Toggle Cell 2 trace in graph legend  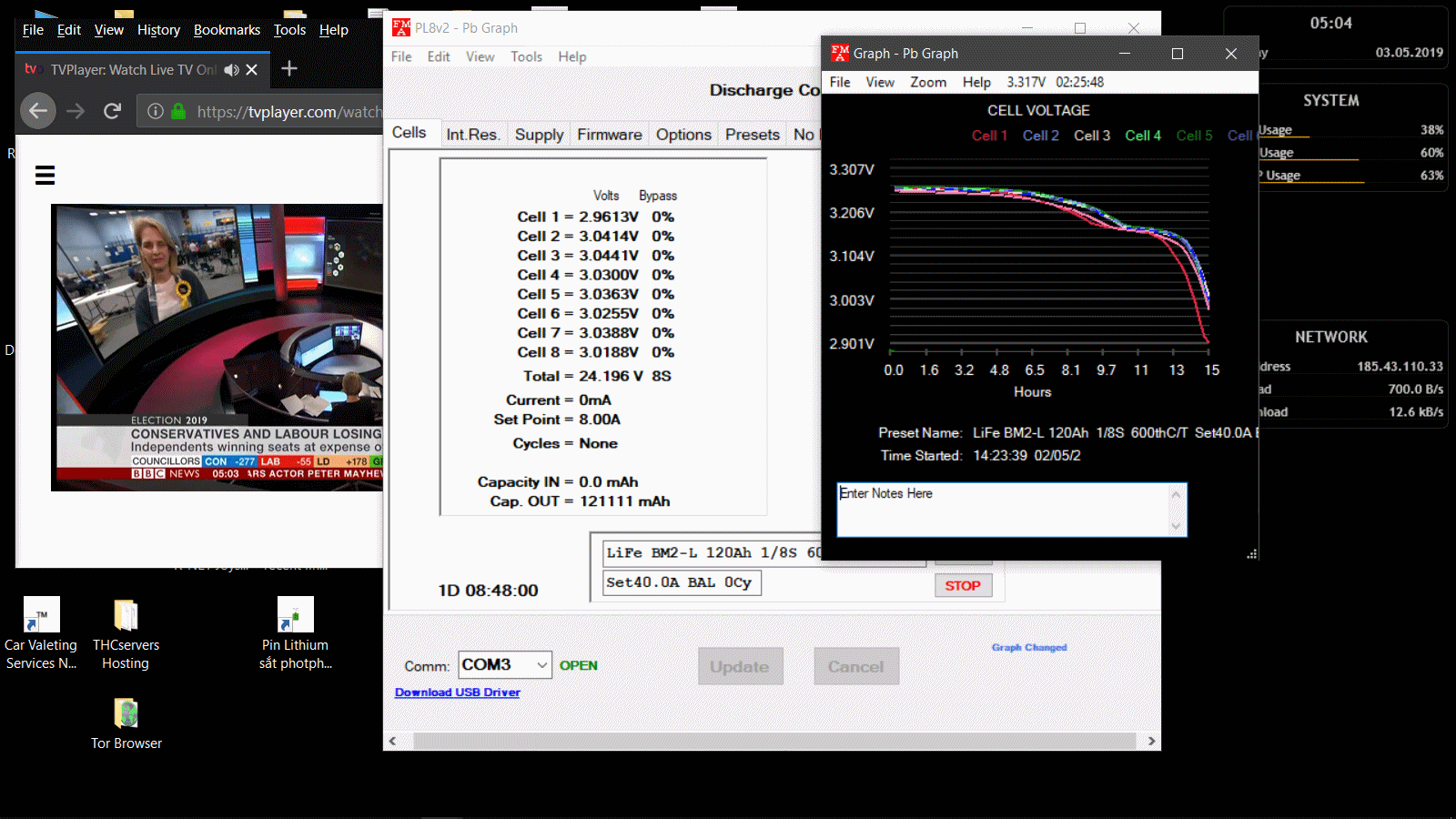(1040, 136)
